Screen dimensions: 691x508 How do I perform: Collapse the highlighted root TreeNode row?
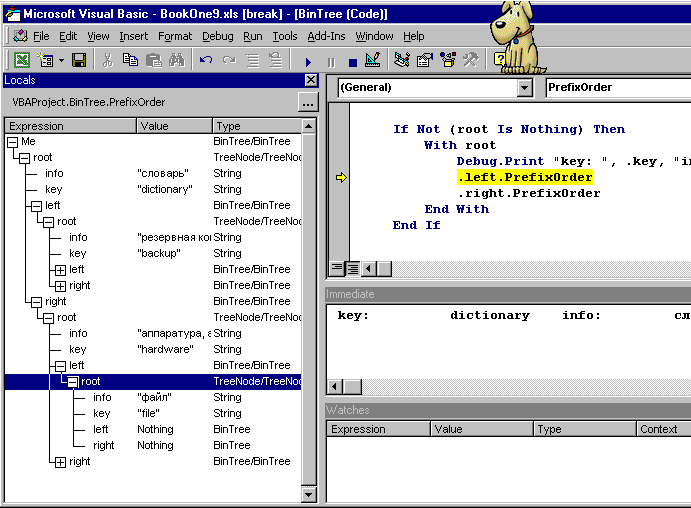[73, 382]
